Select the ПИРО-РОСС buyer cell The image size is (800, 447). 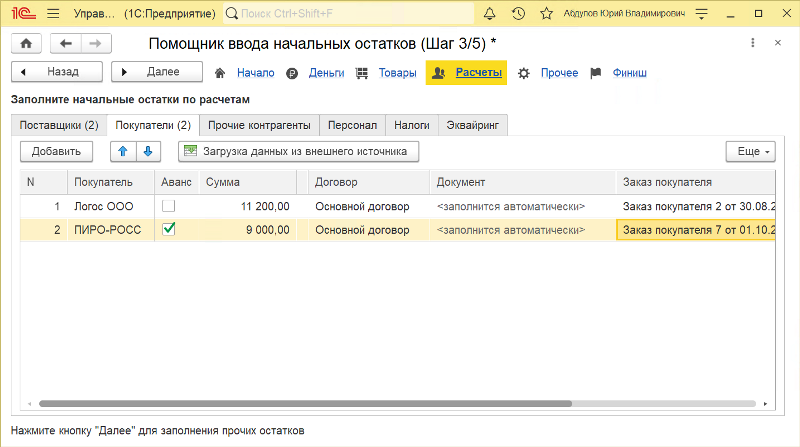pos(111,230)
